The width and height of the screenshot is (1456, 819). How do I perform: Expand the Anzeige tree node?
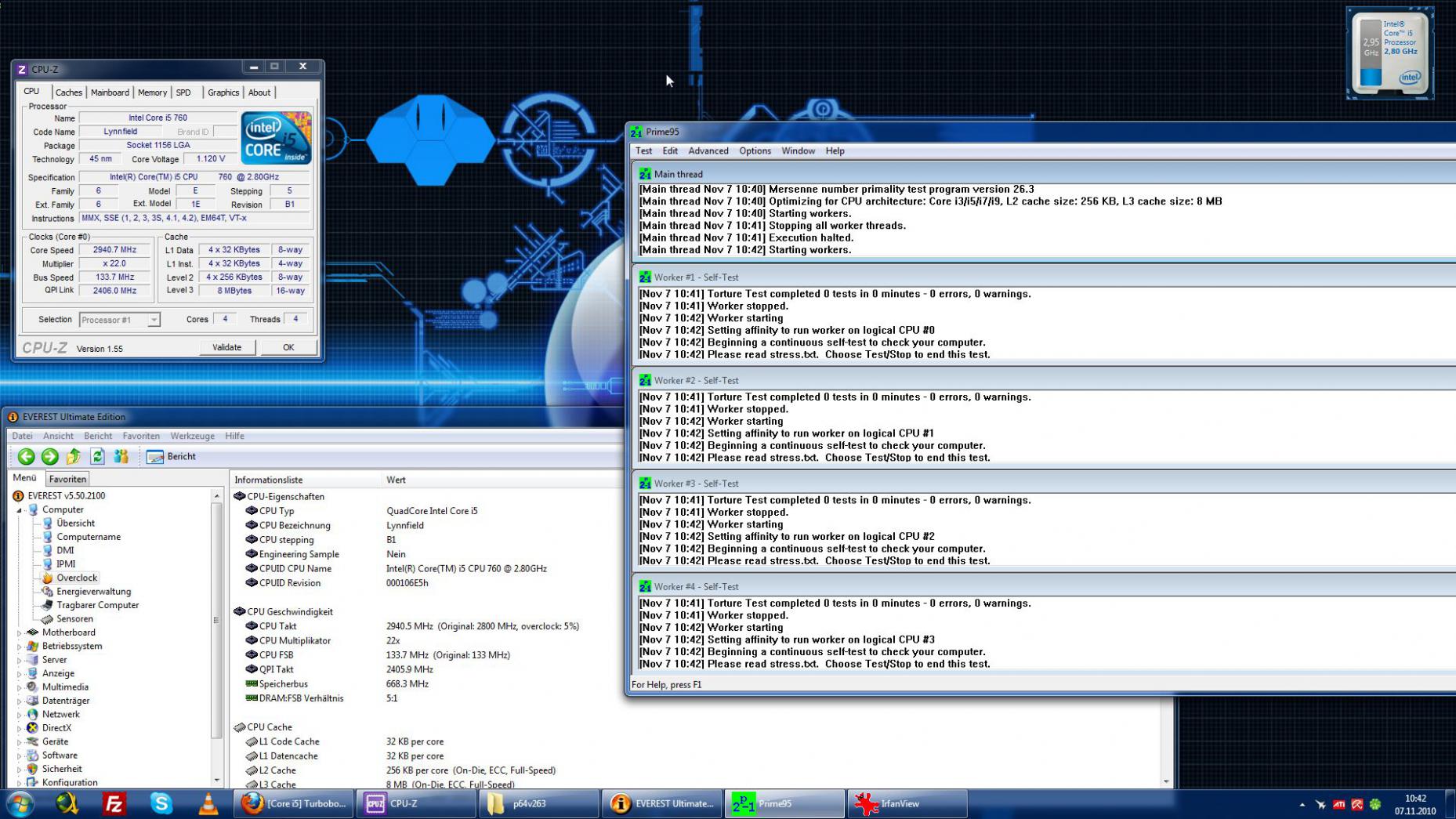coord(20,674)
